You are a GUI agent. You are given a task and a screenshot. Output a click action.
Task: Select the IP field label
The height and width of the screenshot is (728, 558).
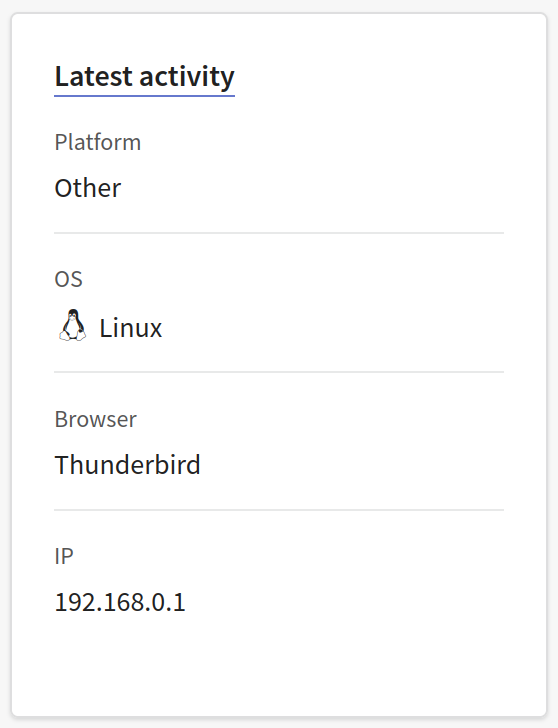click(64, 556)
